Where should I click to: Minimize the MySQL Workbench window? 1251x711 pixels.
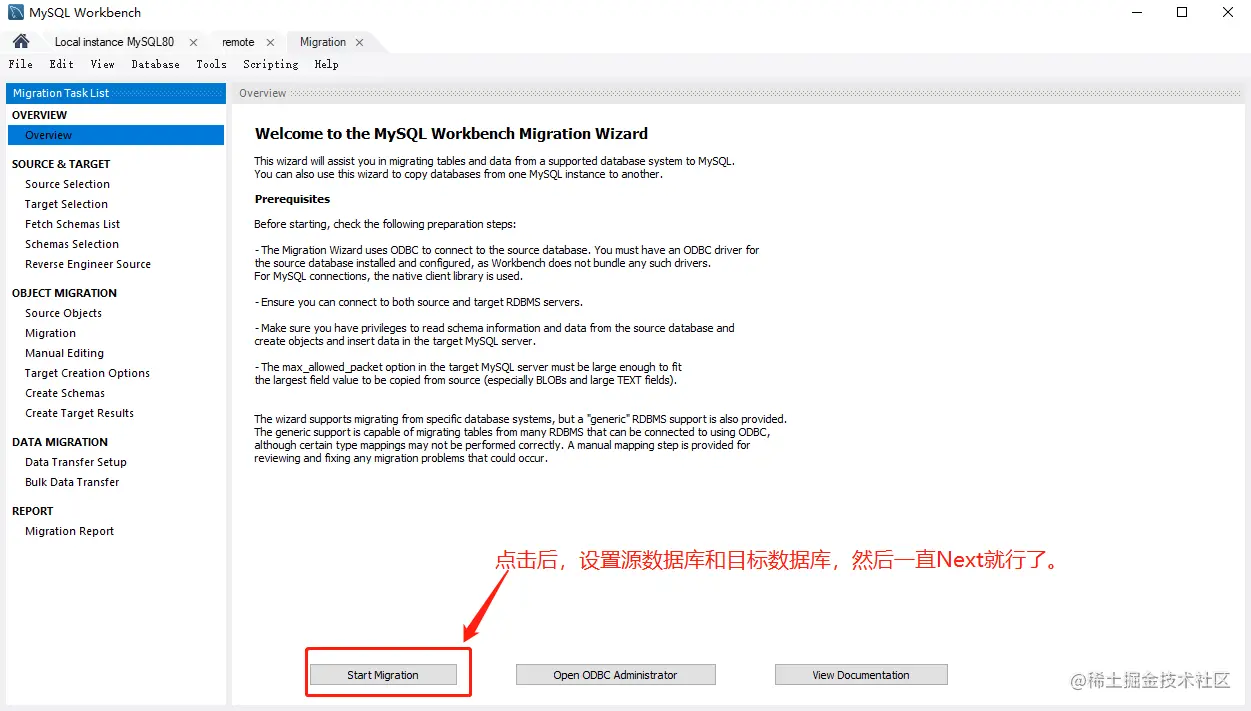pos(1138,13)
